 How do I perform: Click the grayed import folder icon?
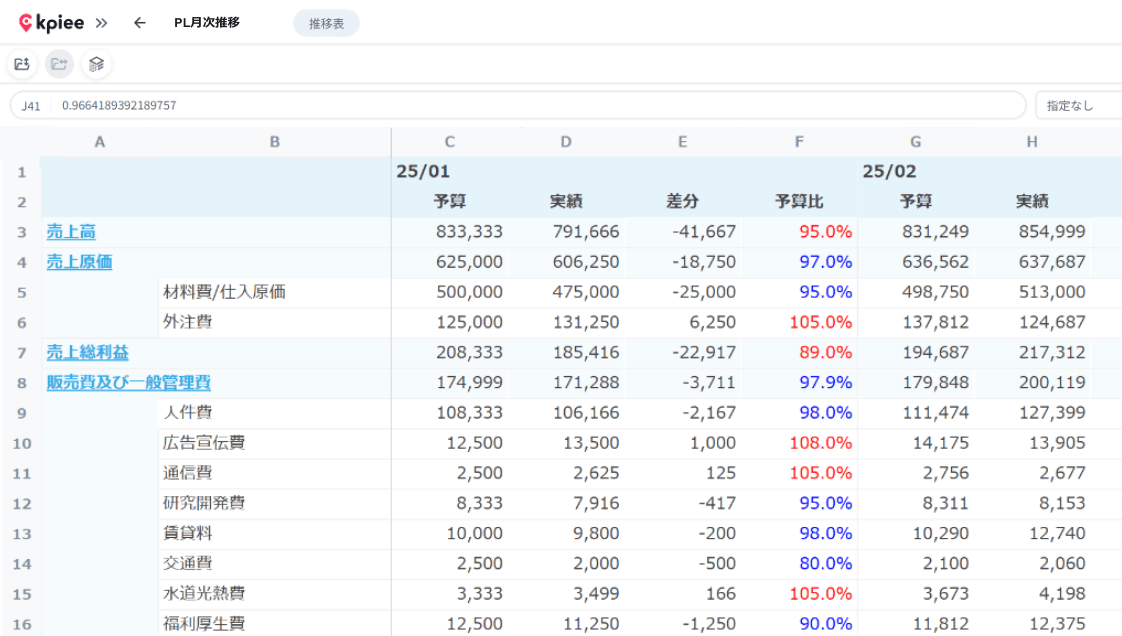tap(59, 64)
